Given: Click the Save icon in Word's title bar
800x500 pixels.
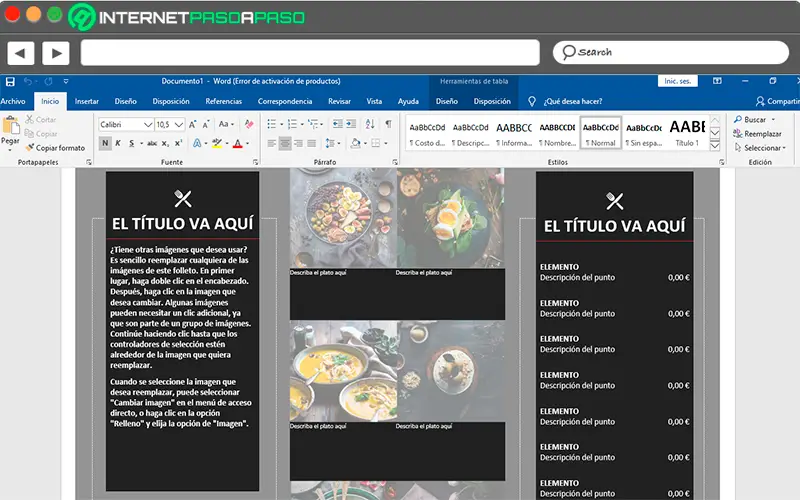Looking at the screenshot, I should [x=10, y=81].
